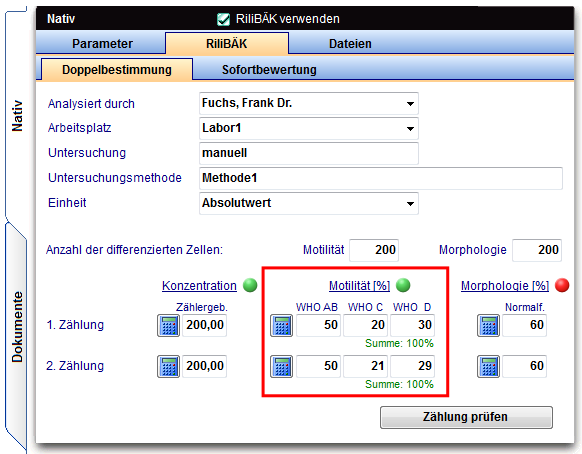Open the Konzentration link

[199, 285]
